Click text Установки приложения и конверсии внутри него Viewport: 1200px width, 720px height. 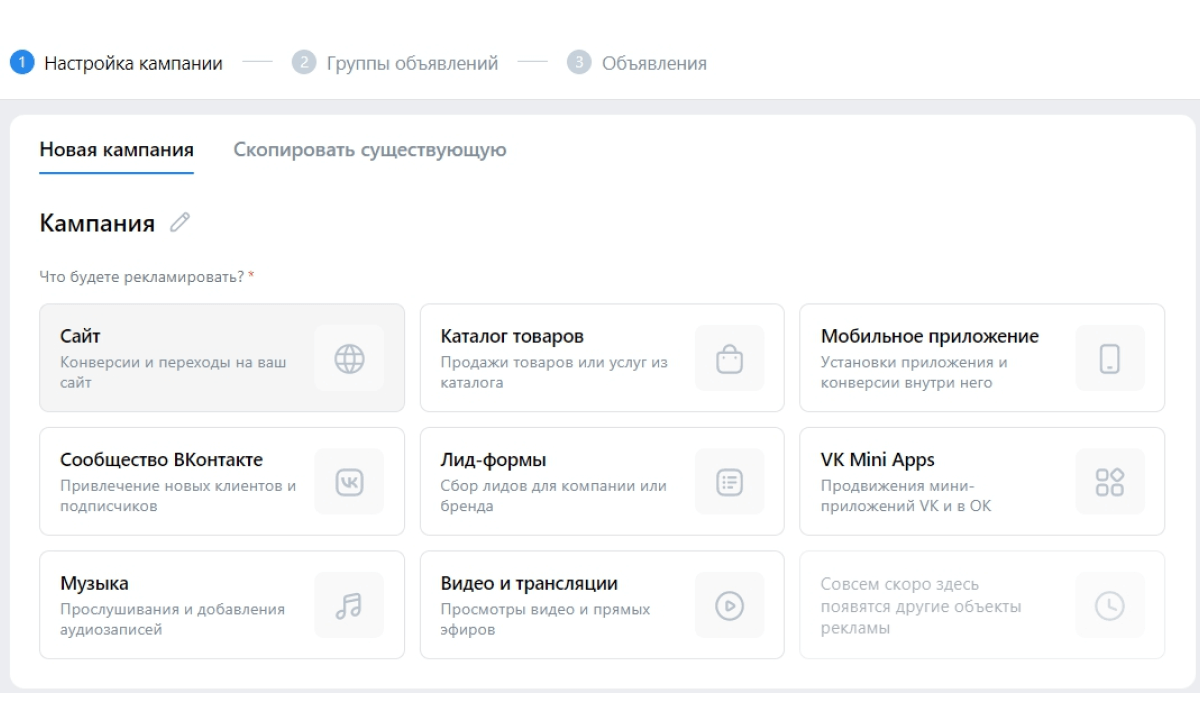[914, 372]
